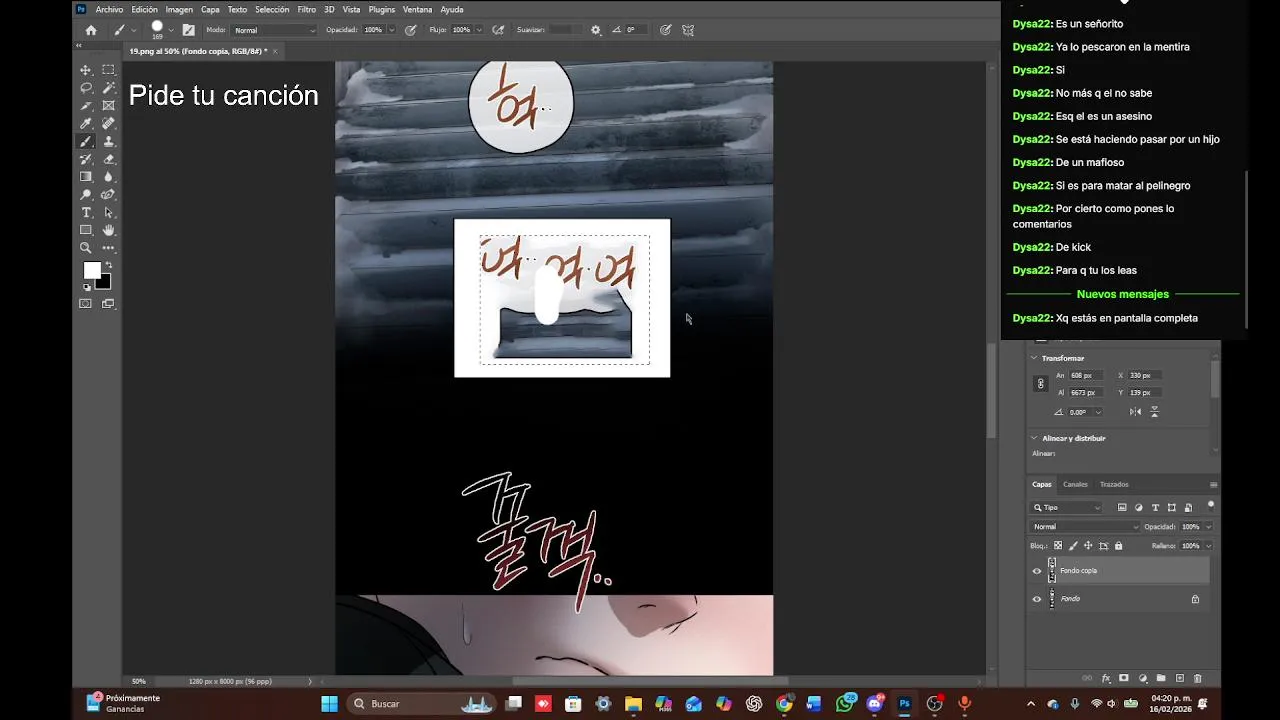The height and width of the screenshot is (720, 1280).
Task: Select the Rectangular Marquee tool
Action: [108, 70]
